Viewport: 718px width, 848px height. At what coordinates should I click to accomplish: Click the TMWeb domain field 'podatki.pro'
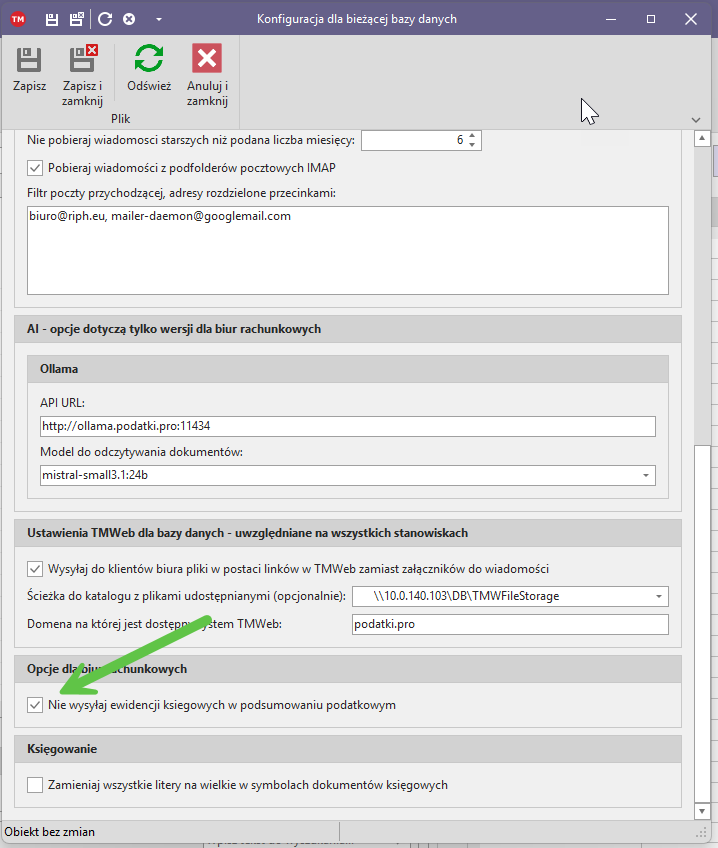[509, 624]
